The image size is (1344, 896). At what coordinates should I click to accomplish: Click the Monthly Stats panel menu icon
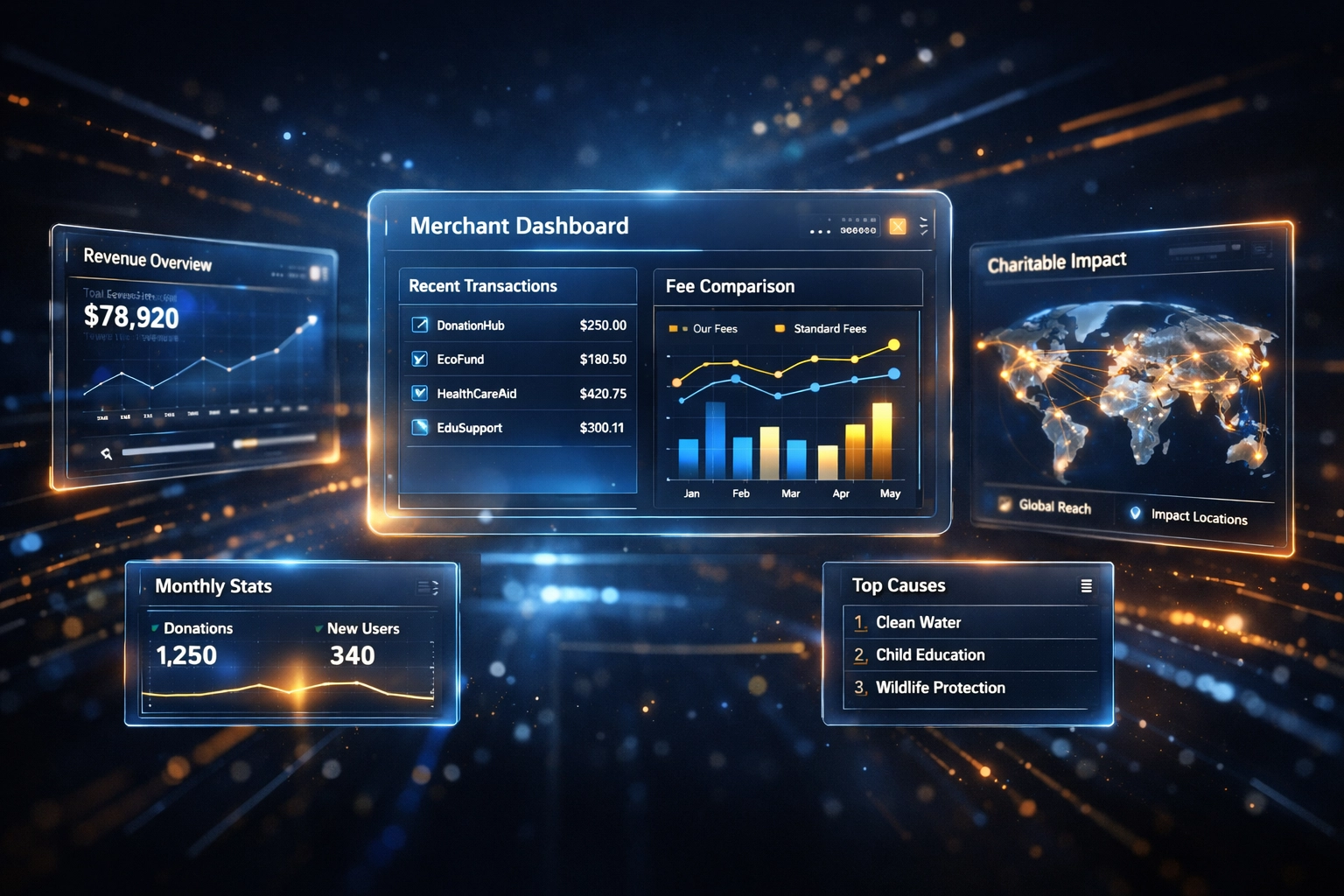pyautogui.click(x=426, y=585)
